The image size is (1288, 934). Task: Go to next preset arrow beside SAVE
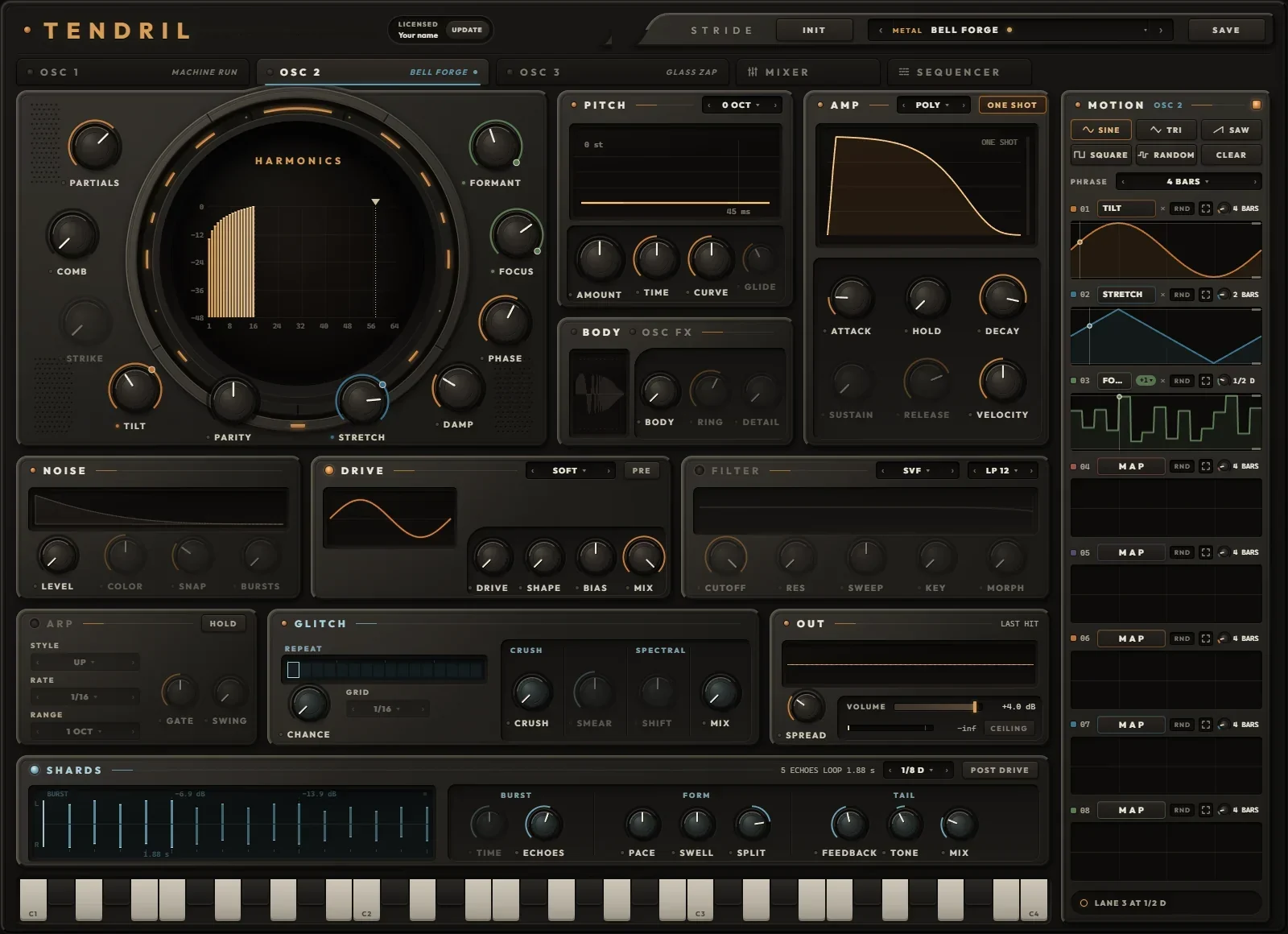click(x=1161, y=31)
